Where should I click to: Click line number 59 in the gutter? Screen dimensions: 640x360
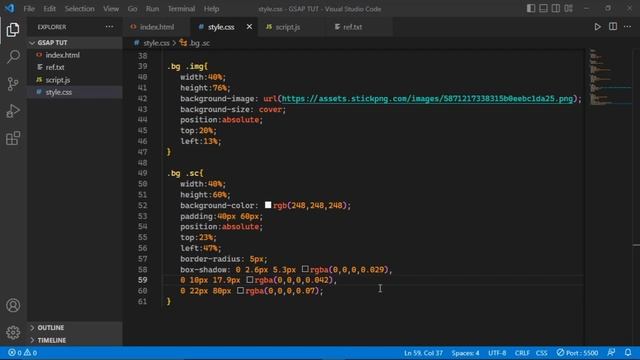click(x=142, y=280)
